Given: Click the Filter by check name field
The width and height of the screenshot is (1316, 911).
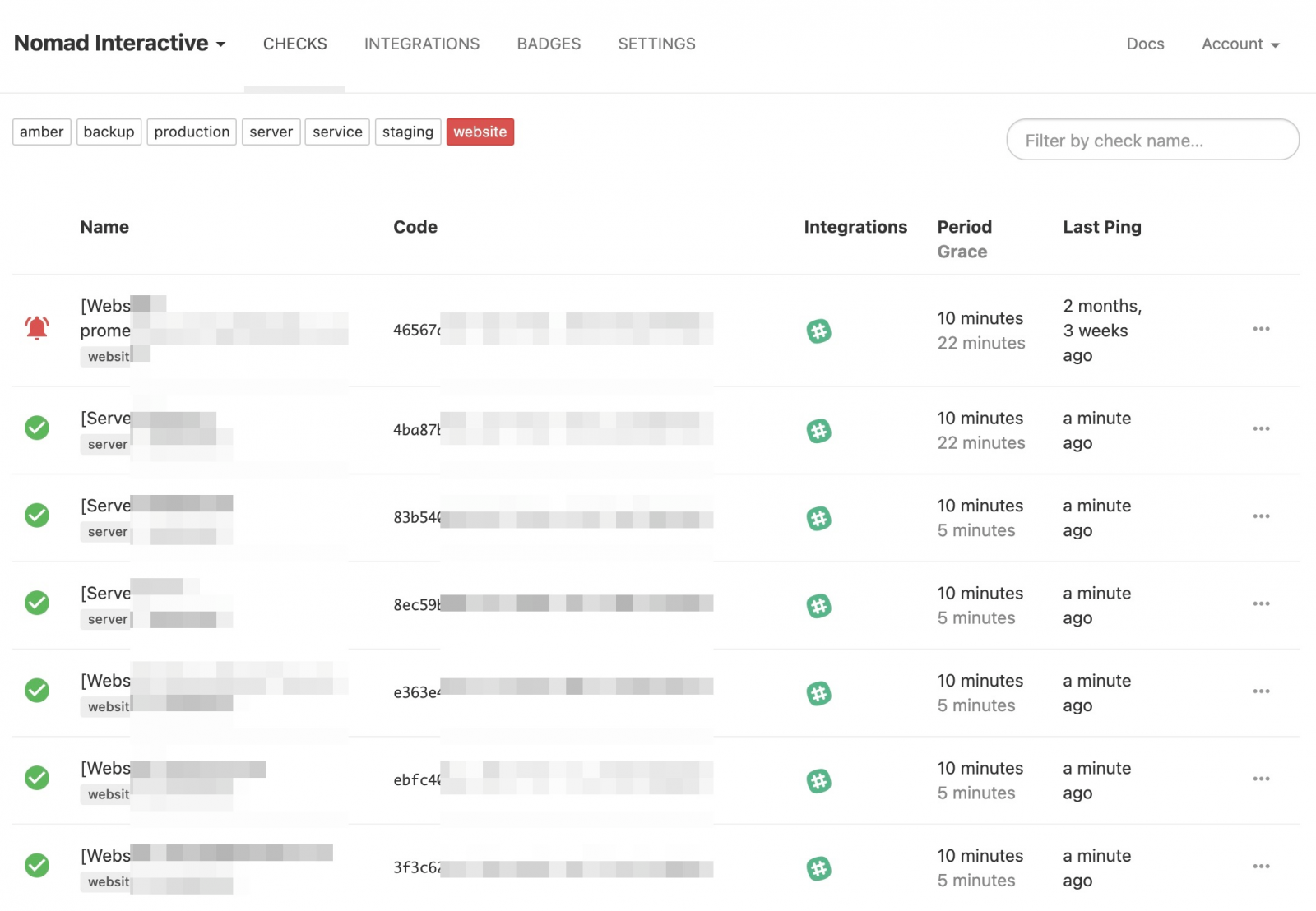Looking at the screenshot, I should 1152,141.
